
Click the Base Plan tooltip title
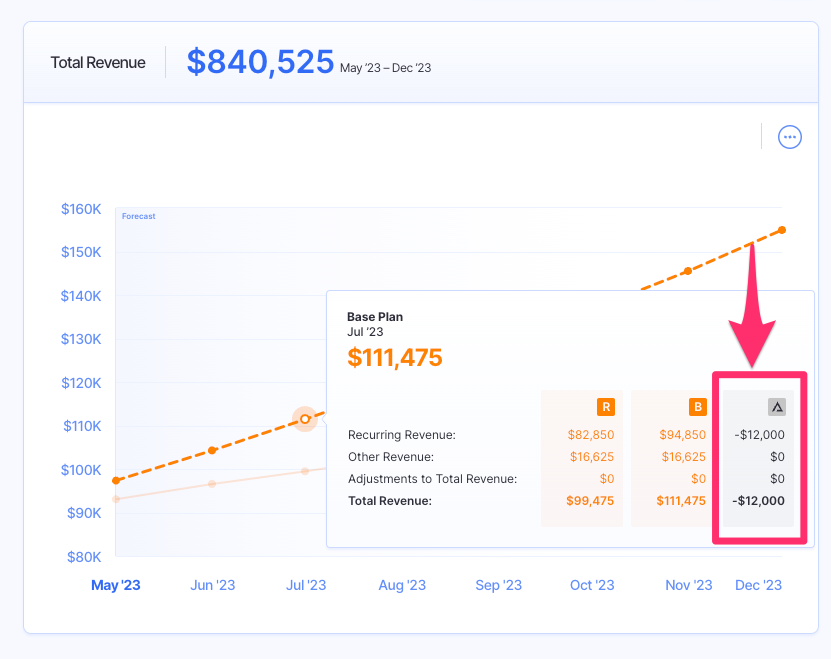375,317
